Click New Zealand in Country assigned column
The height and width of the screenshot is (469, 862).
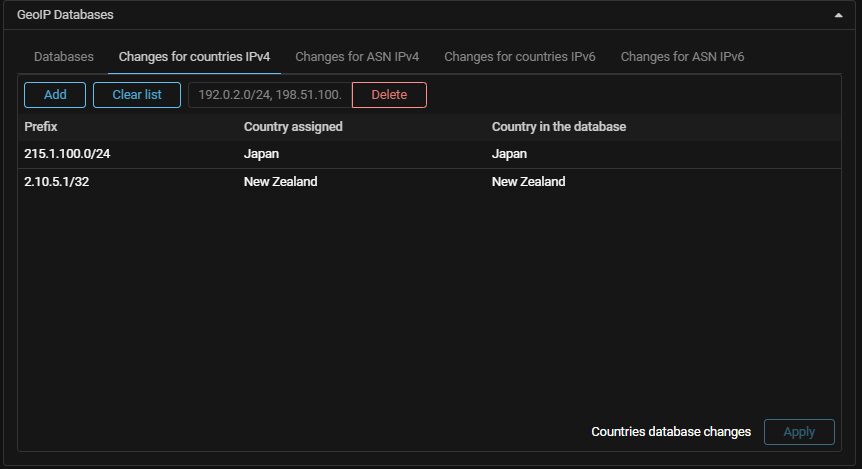[x=280, y=182]
